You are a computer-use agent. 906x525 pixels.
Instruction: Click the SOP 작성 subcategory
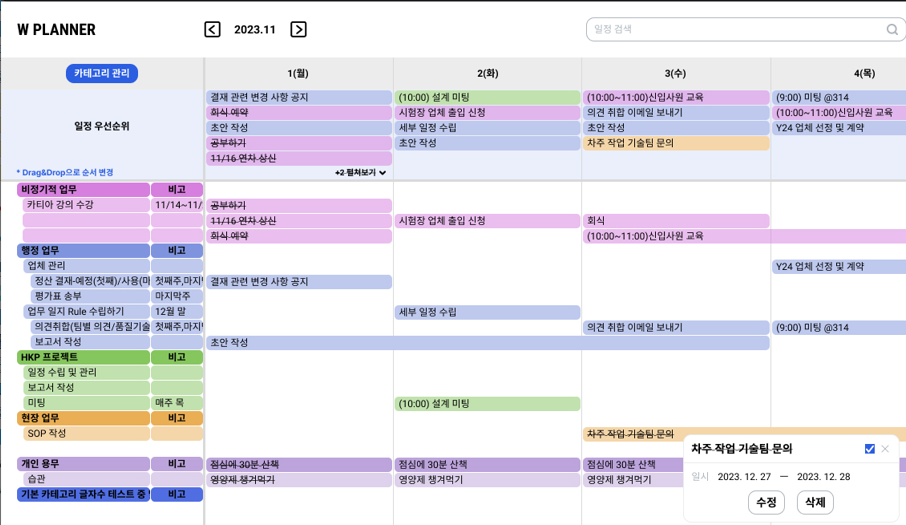pos(86,434)
